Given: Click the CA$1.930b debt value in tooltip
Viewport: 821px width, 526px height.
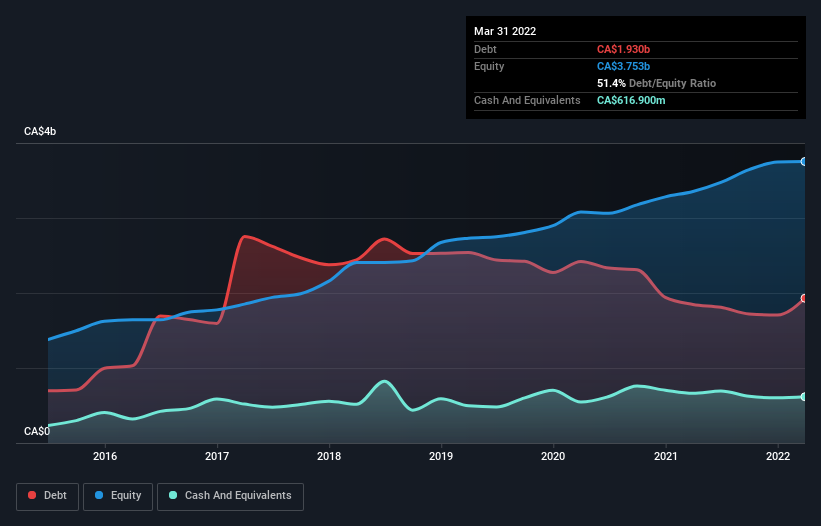Looking at the screenshot, I should click(x=623, y=49).
